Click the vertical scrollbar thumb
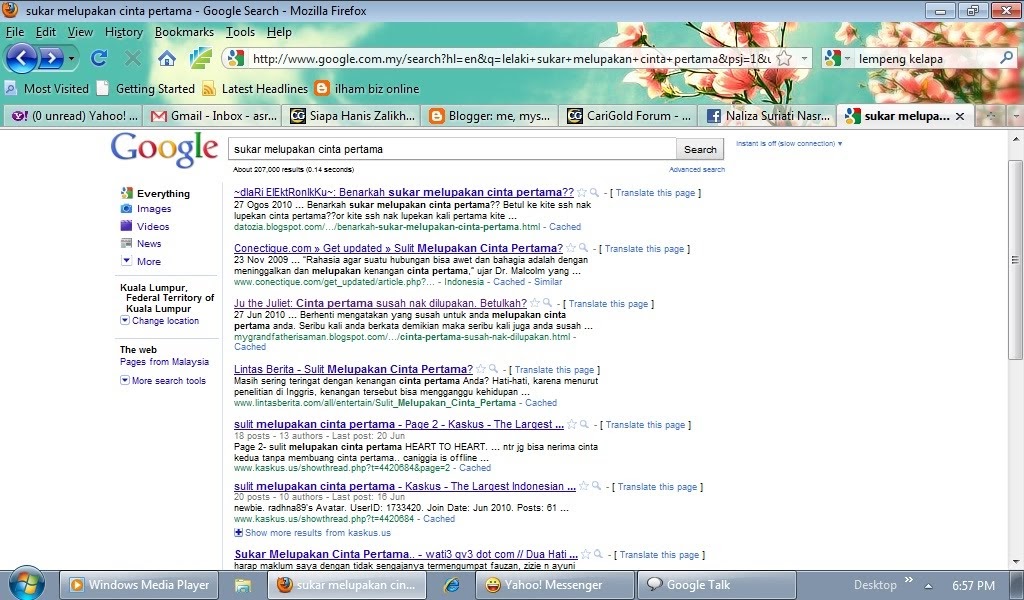 1015,259
